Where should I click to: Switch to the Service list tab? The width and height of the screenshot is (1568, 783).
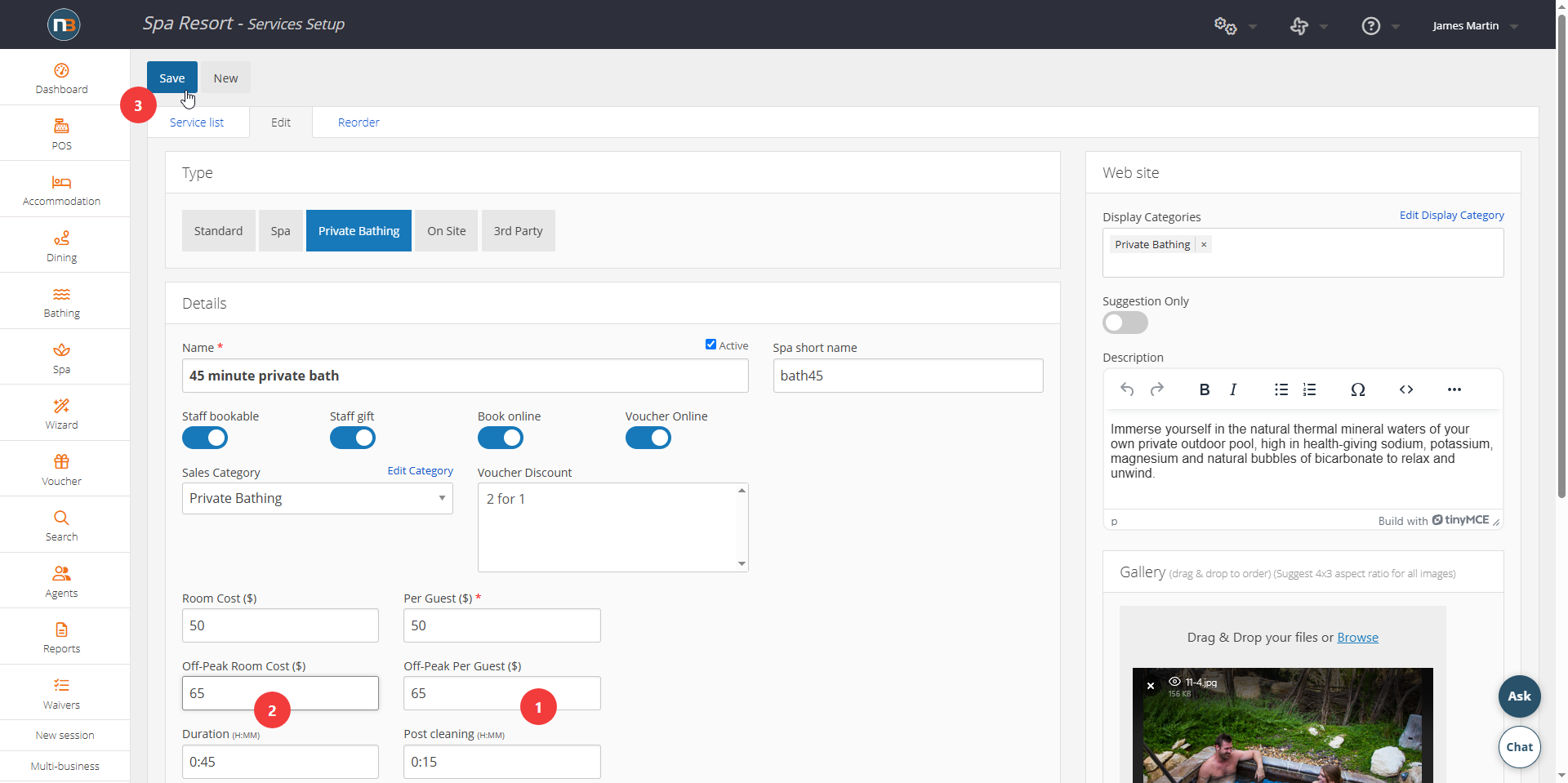pos(197,122)
